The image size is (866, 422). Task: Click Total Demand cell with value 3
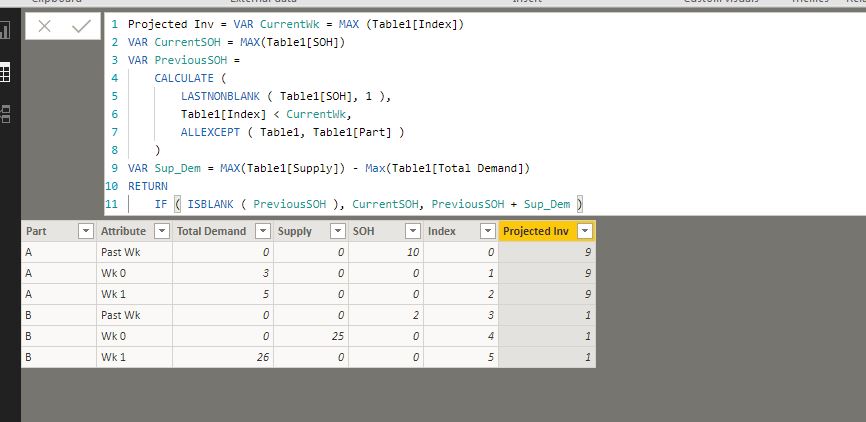pyautogui.click(x=223, y=273)
